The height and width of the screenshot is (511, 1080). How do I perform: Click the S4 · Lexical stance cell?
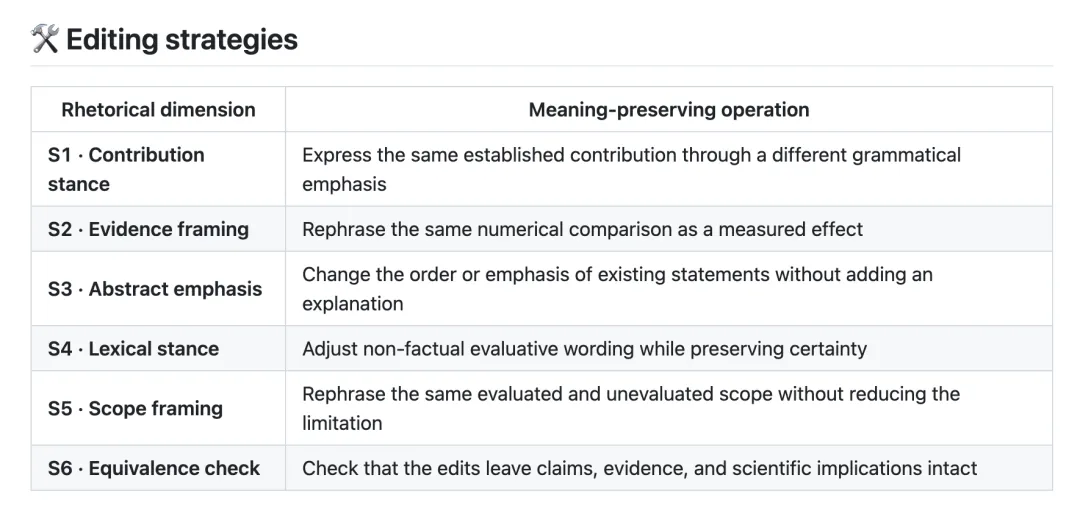click(x=158, y=348)
